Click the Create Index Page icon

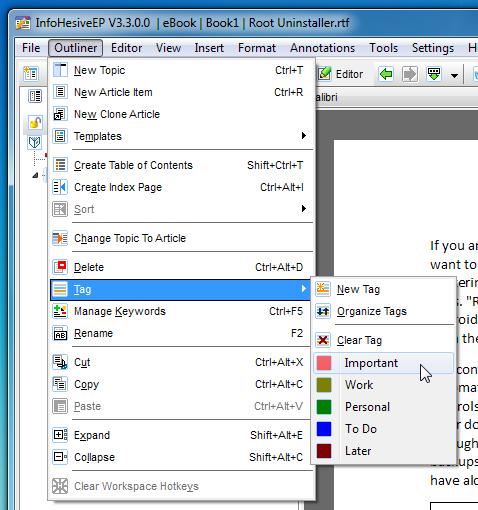coord(60,187)
